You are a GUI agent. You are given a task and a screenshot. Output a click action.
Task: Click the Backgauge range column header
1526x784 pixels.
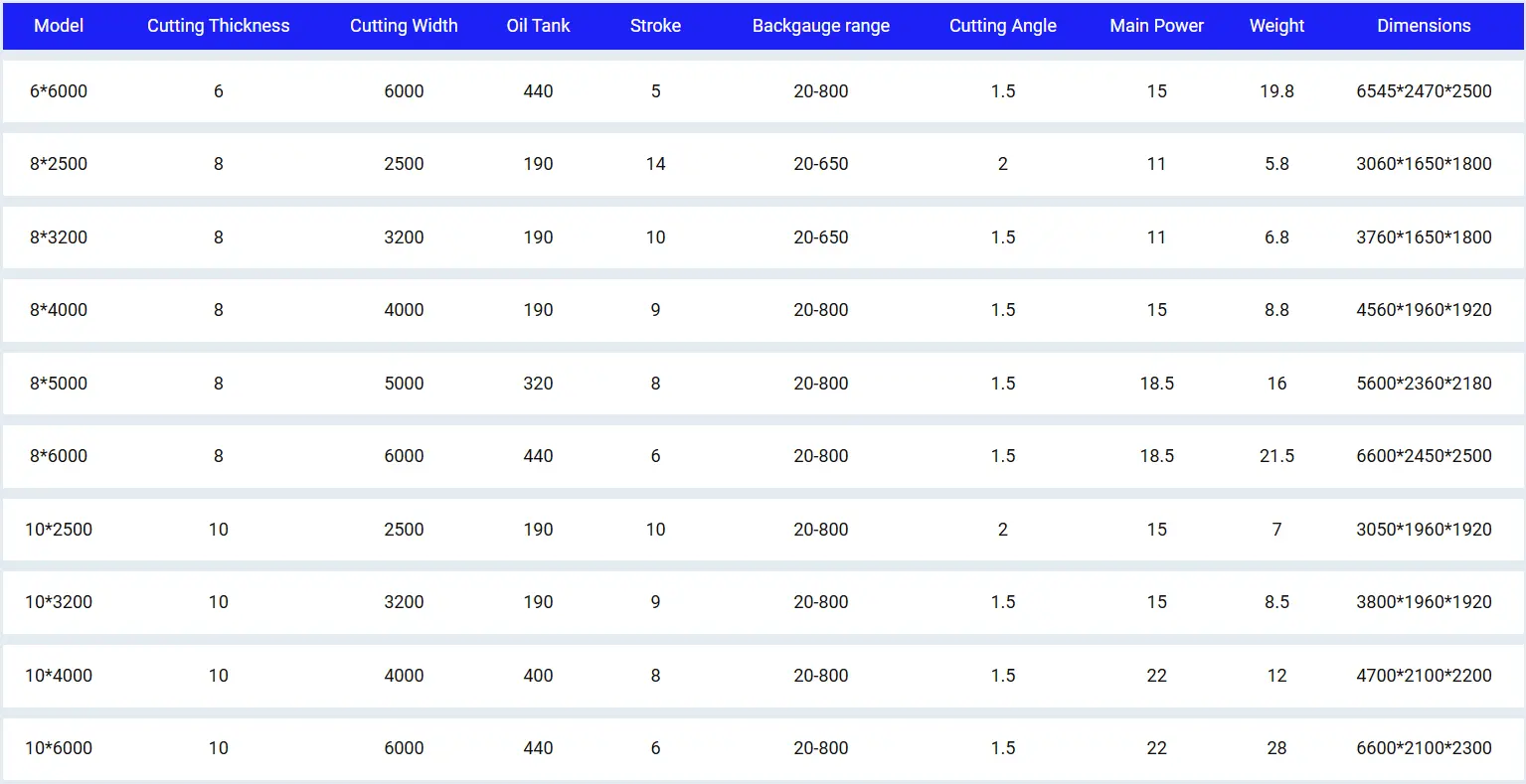(821, 26)
